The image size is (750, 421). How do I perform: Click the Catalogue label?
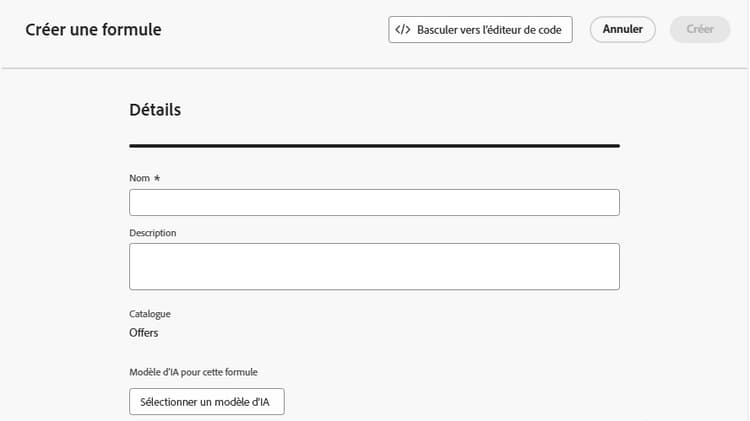click(x=150, y=314)
